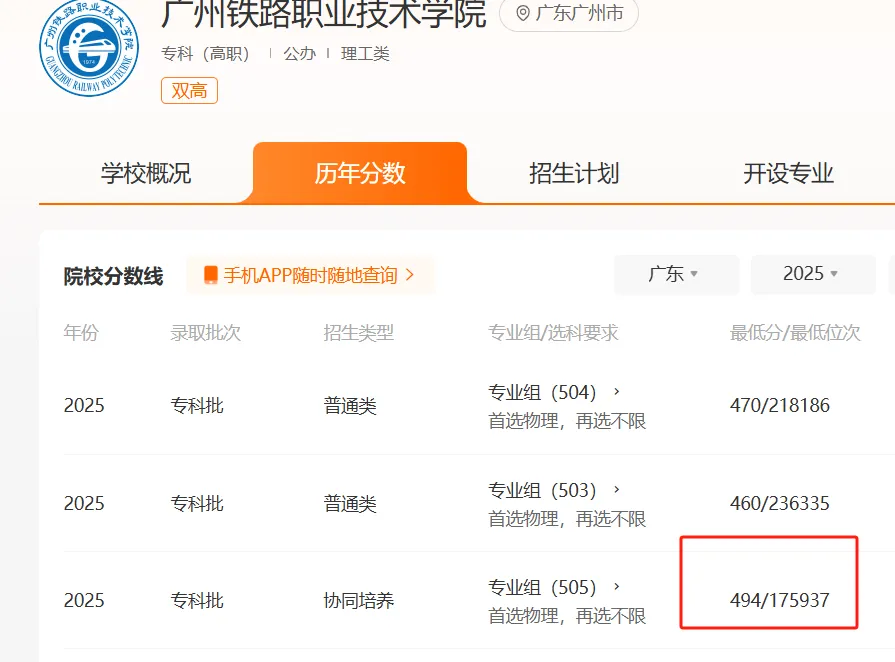Click 专科批 in the 470/218186 row
The height and width of the screenshot is (662, 895).
(x=197, y=406)
